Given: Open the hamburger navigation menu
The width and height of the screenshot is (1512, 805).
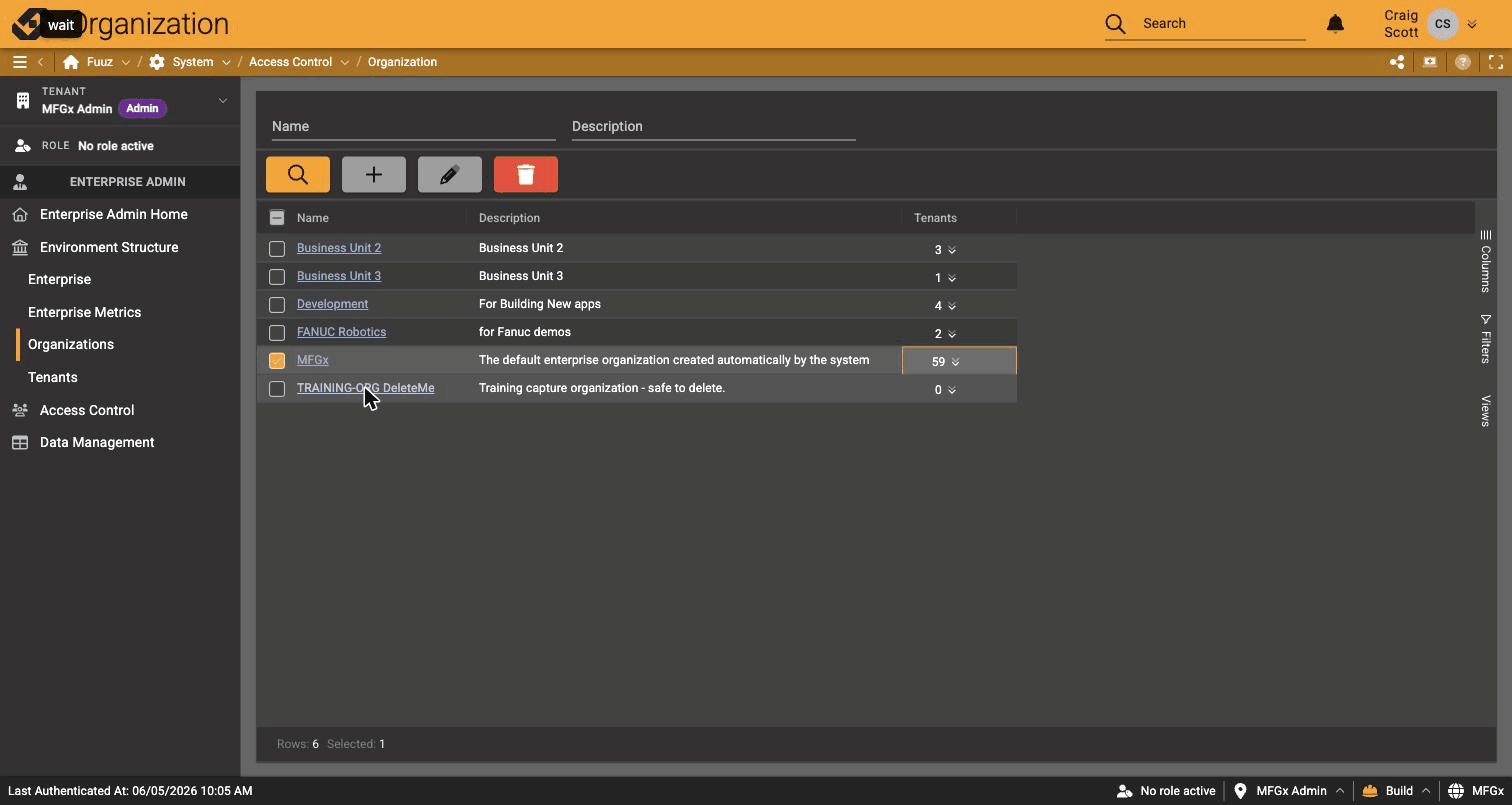Looking at the screenshot, I should pos(19,62).
